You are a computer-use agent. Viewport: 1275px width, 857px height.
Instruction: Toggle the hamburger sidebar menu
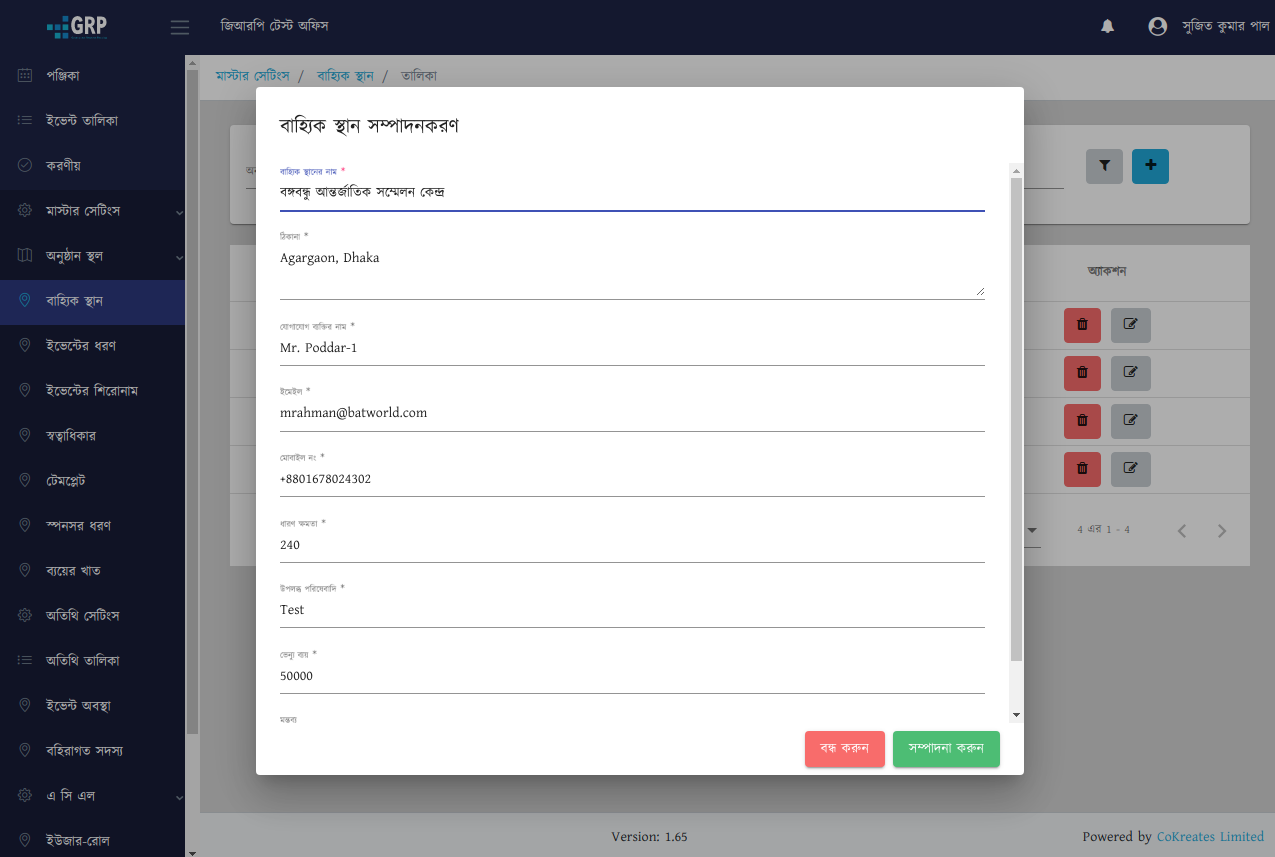click(180, 27)
